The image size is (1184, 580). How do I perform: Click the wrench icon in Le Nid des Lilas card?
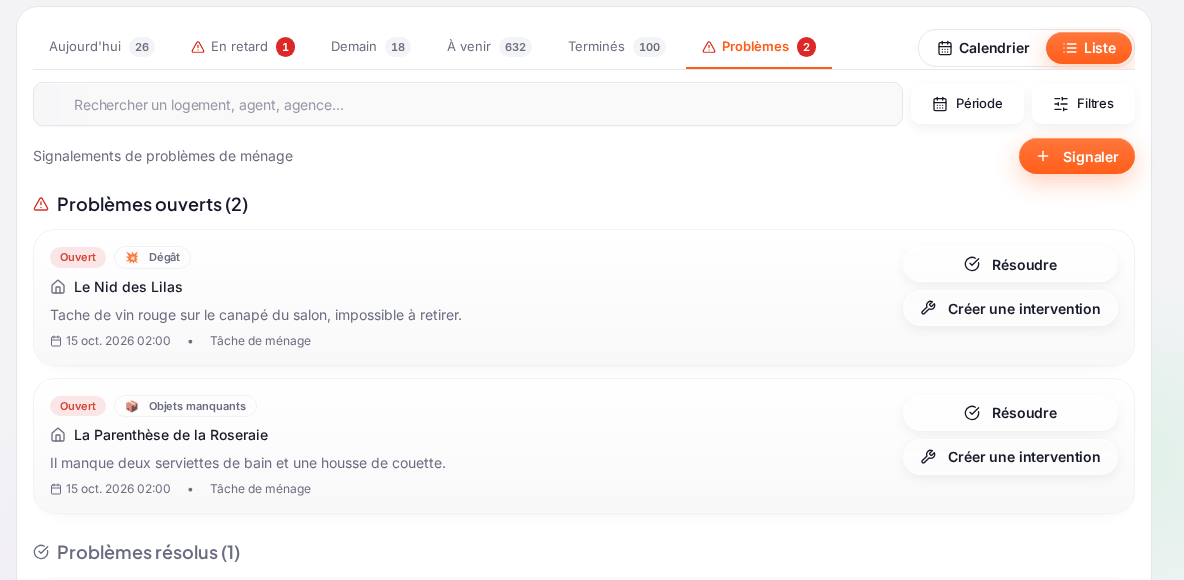click(x=929, y=308)
